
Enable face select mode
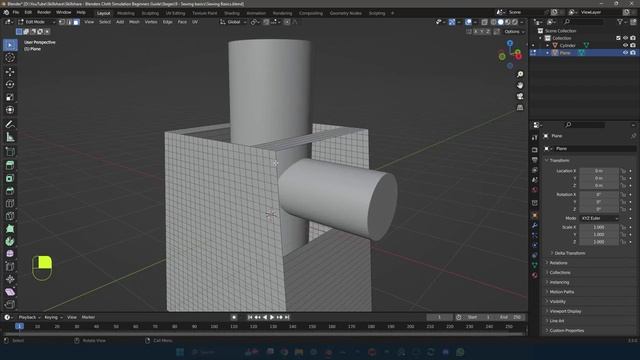[76, 22]
